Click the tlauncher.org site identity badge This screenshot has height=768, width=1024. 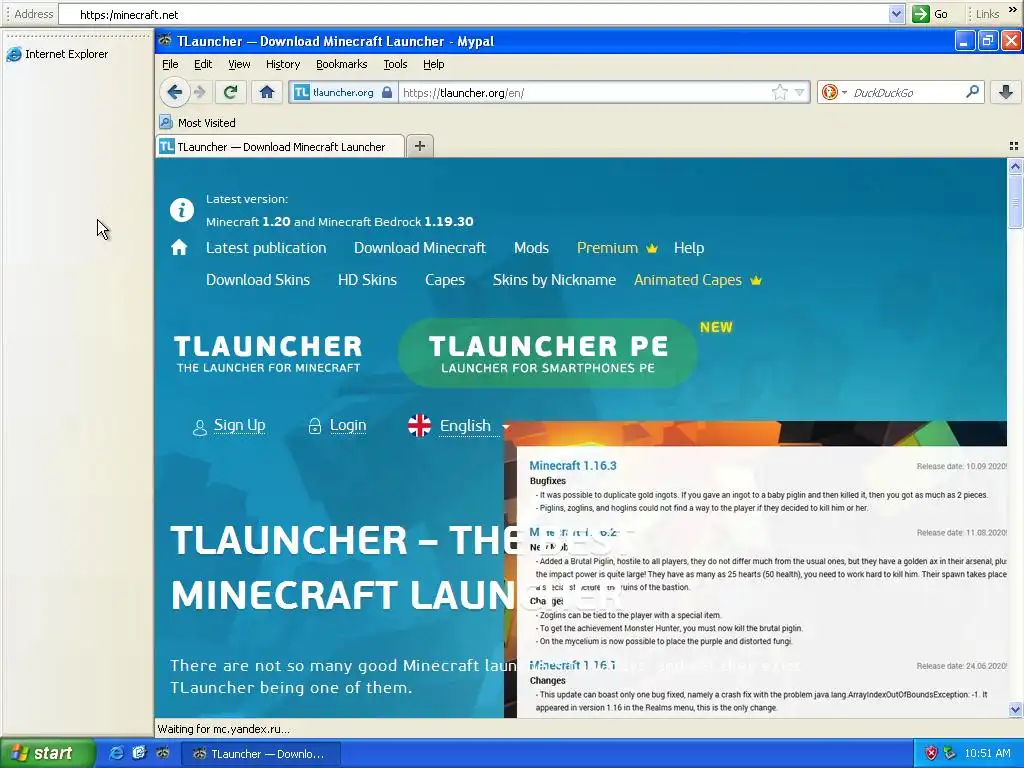coord(342,93)
